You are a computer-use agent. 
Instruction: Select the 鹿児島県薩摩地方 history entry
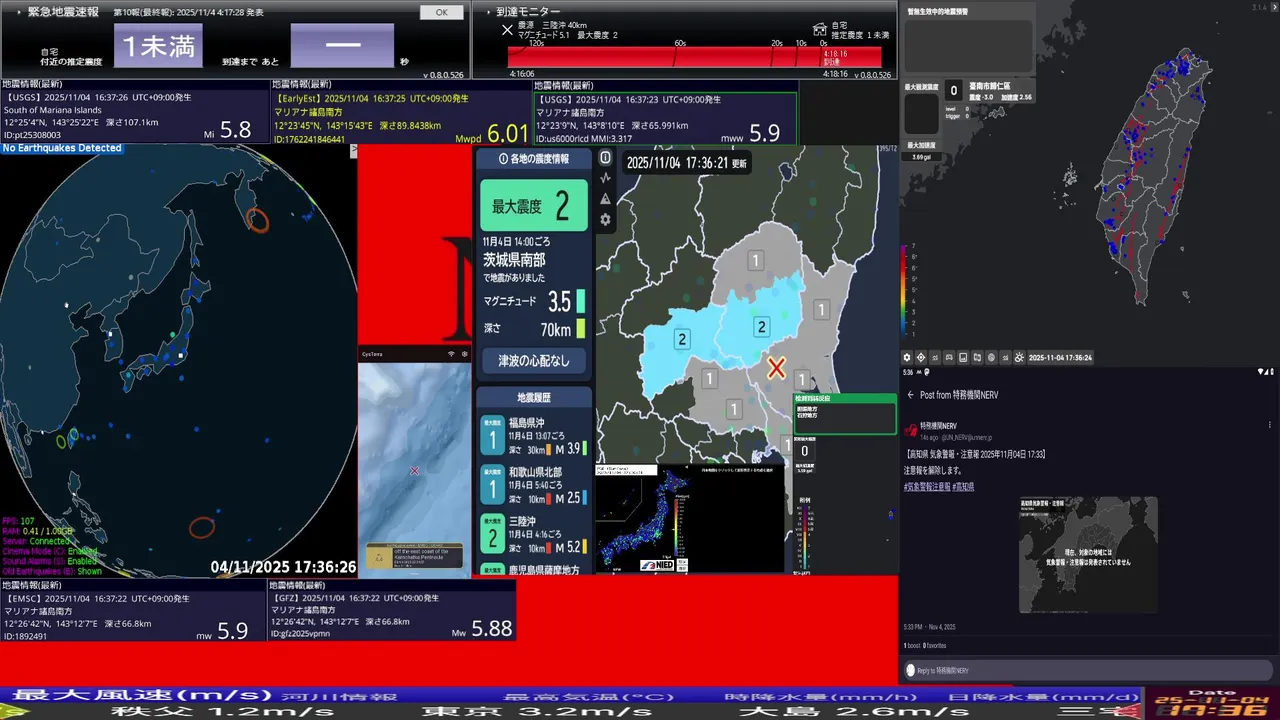coord(533,570)
